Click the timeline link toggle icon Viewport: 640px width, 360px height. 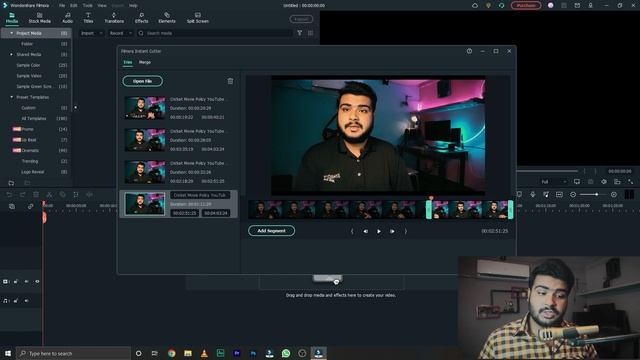coord(30,207)
